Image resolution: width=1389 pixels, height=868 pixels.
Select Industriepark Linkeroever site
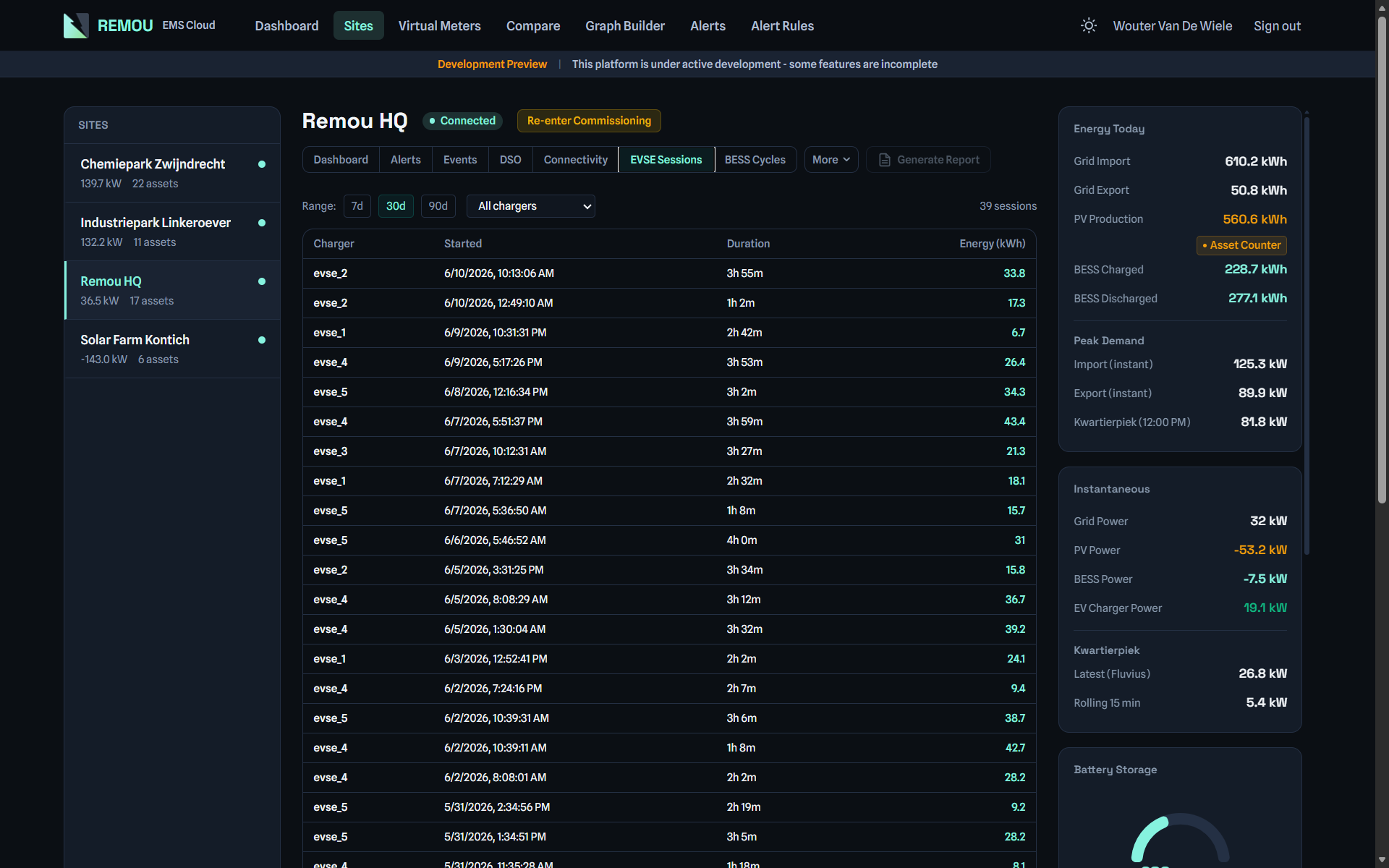click(172, 231)
